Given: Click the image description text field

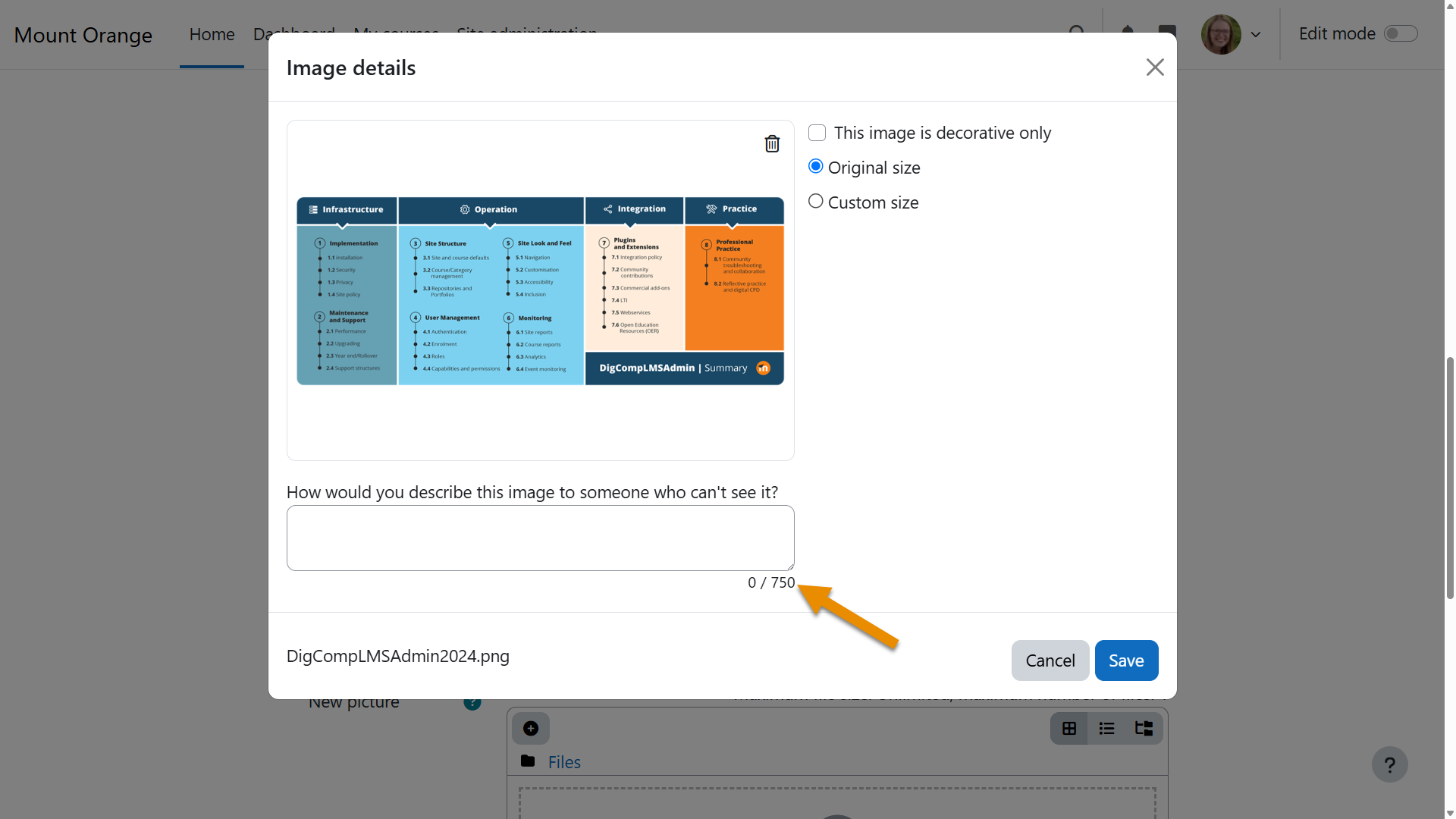Looking at the screenshot, I should 540,538.
